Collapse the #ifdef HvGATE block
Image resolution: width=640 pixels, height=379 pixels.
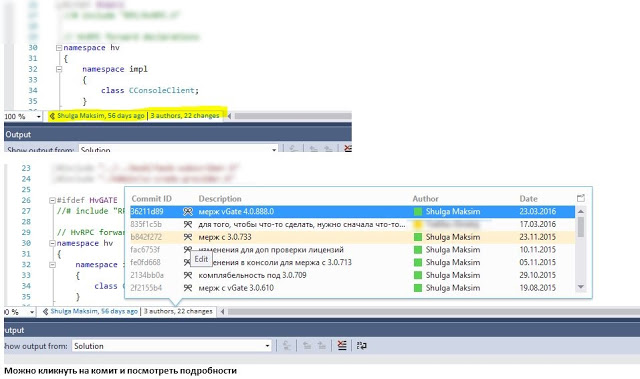(x=52, y=200)
